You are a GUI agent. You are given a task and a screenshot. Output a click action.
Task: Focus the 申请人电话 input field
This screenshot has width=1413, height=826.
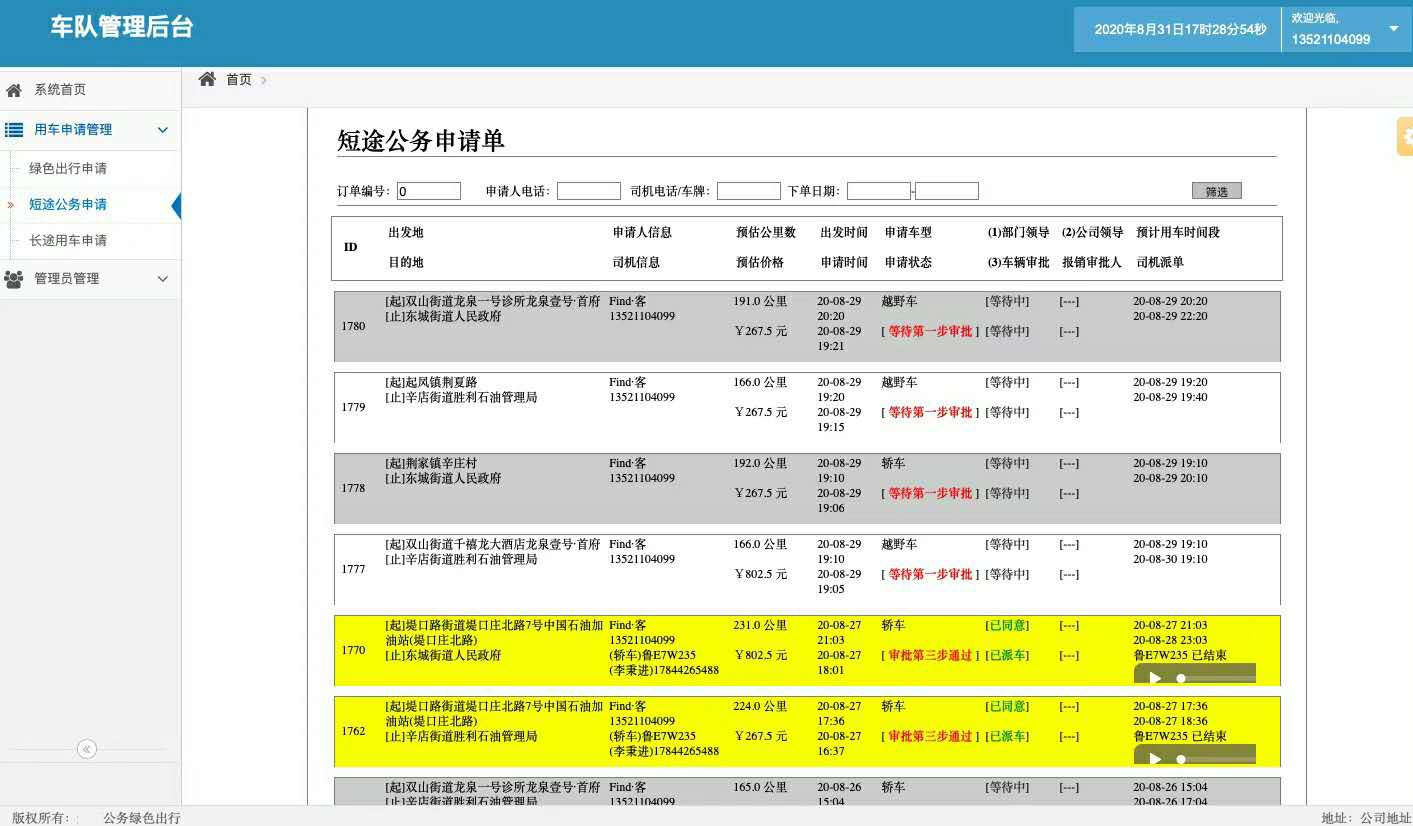tap(589, 191)
